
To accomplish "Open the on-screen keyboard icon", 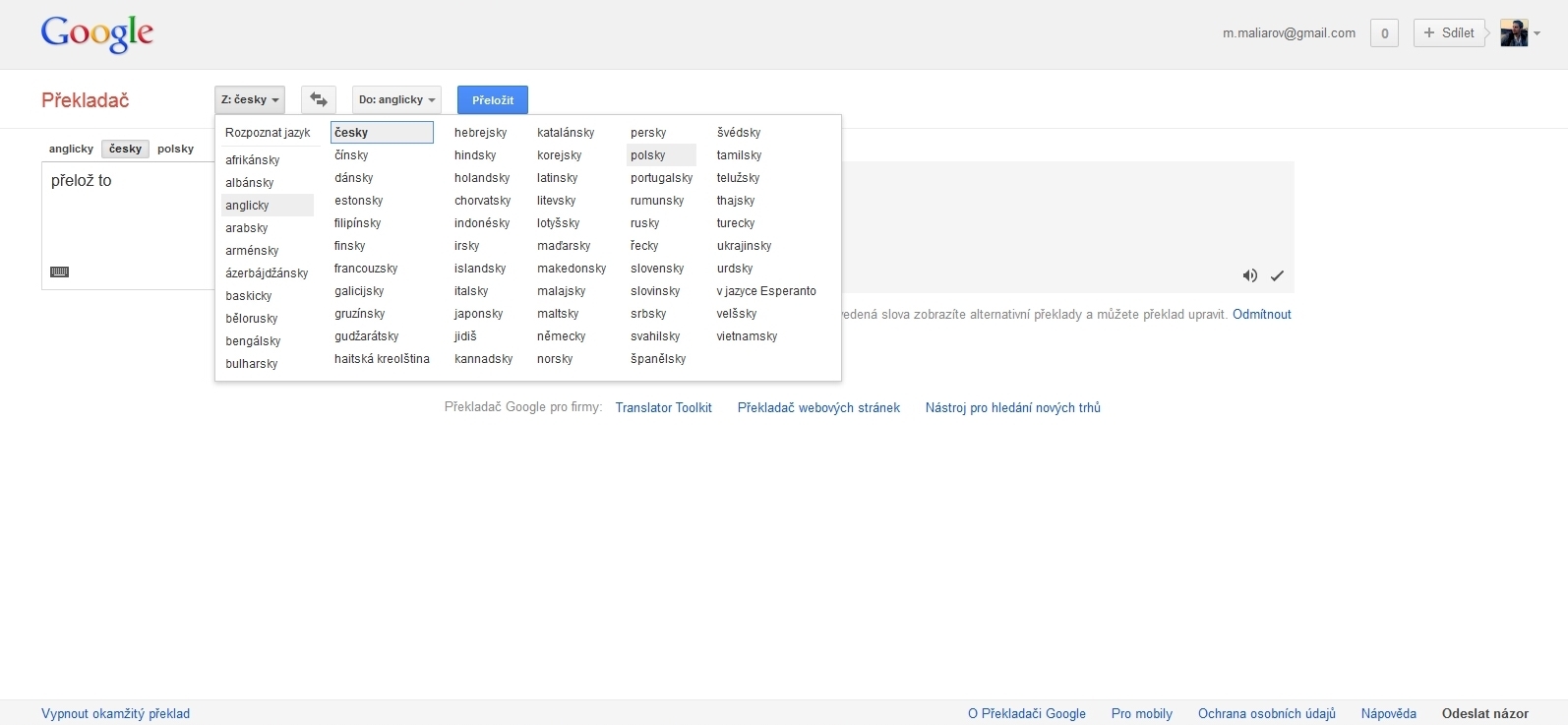I will click(59, 272).
